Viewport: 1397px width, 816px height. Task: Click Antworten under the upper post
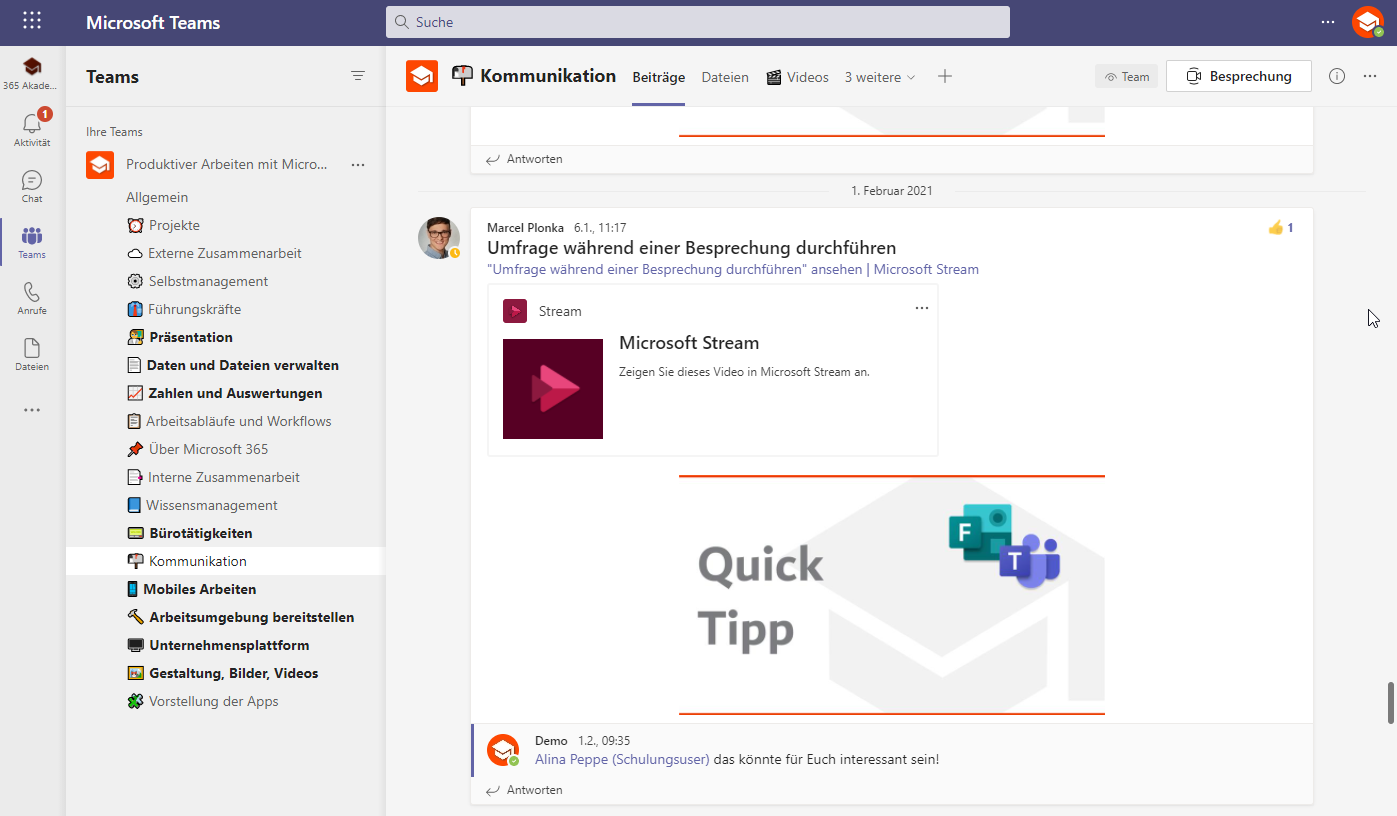[x=524, y=159]
